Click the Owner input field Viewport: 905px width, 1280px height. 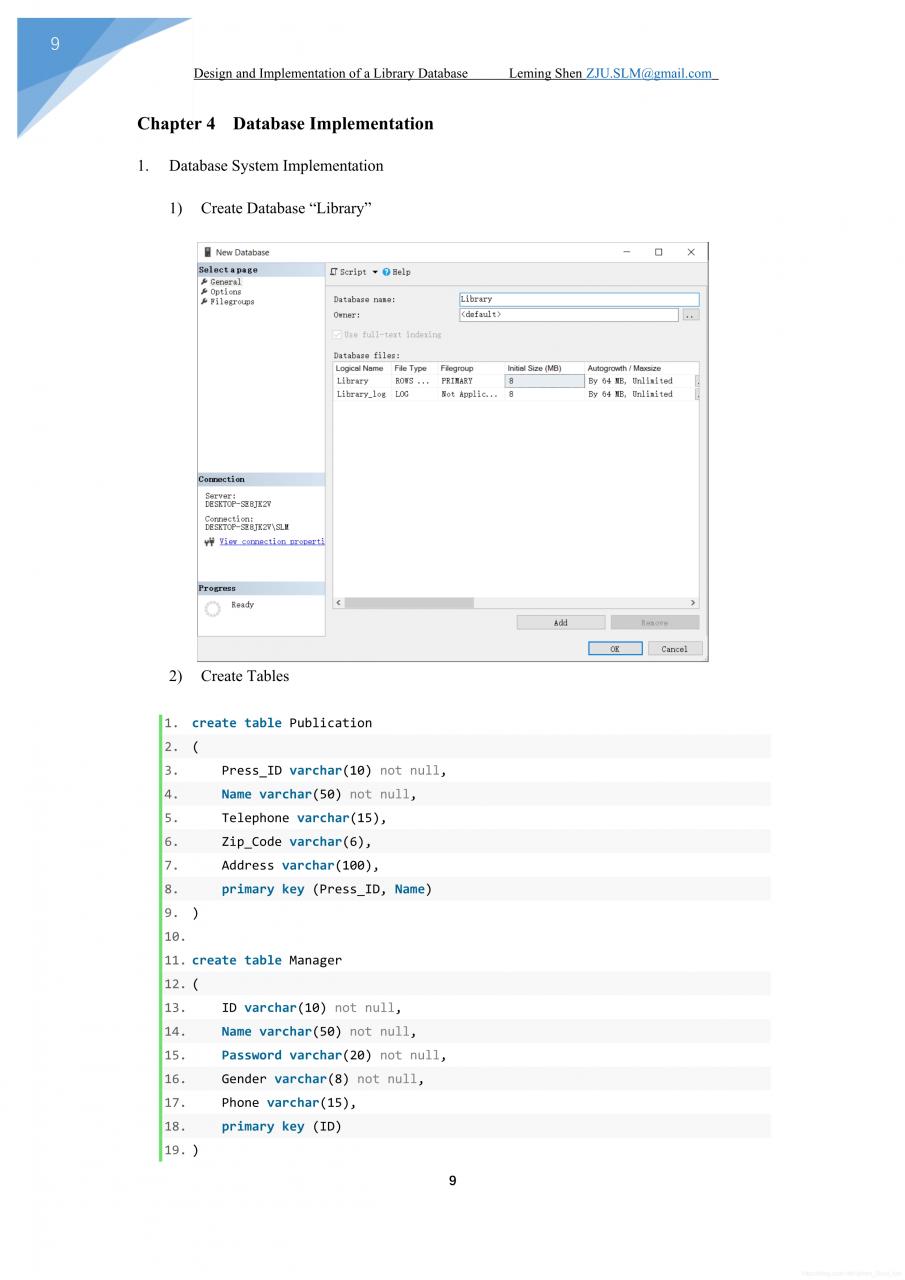point(568,315)
